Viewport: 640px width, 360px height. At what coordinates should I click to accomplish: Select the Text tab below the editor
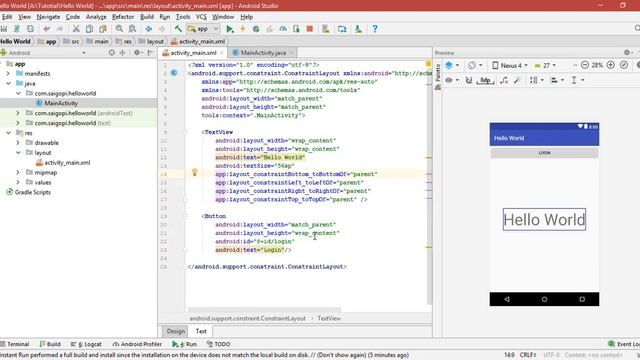(201, 331)
